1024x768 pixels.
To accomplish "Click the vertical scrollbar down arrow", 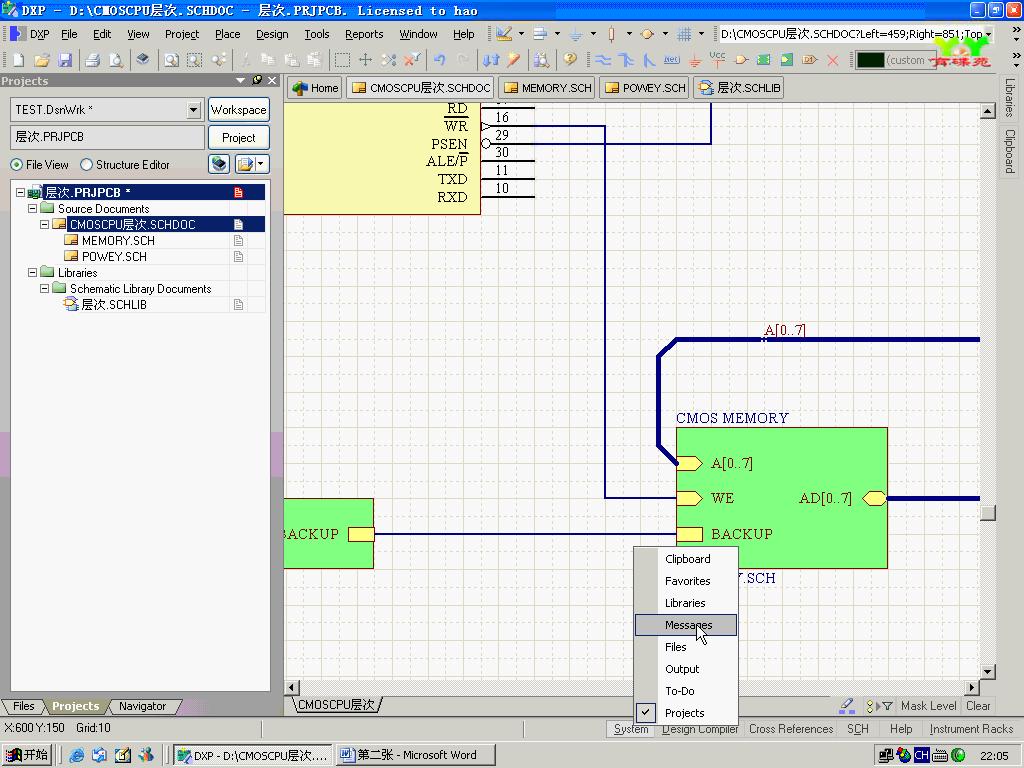I will point(987,671).
